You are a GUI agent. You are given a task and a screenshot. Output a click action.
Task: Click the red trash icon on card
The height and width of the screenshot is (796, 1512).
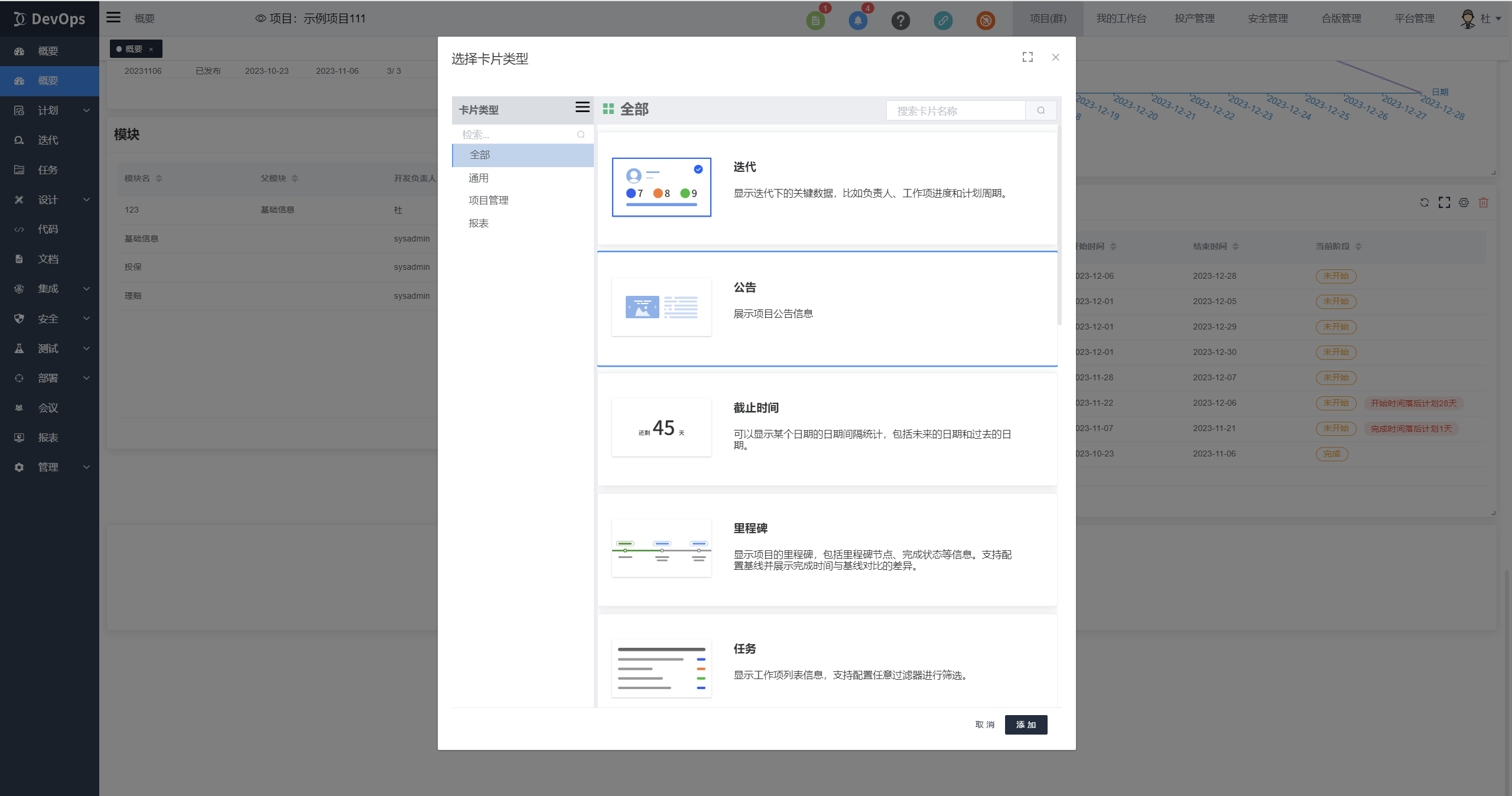(x=1483, y=203)
